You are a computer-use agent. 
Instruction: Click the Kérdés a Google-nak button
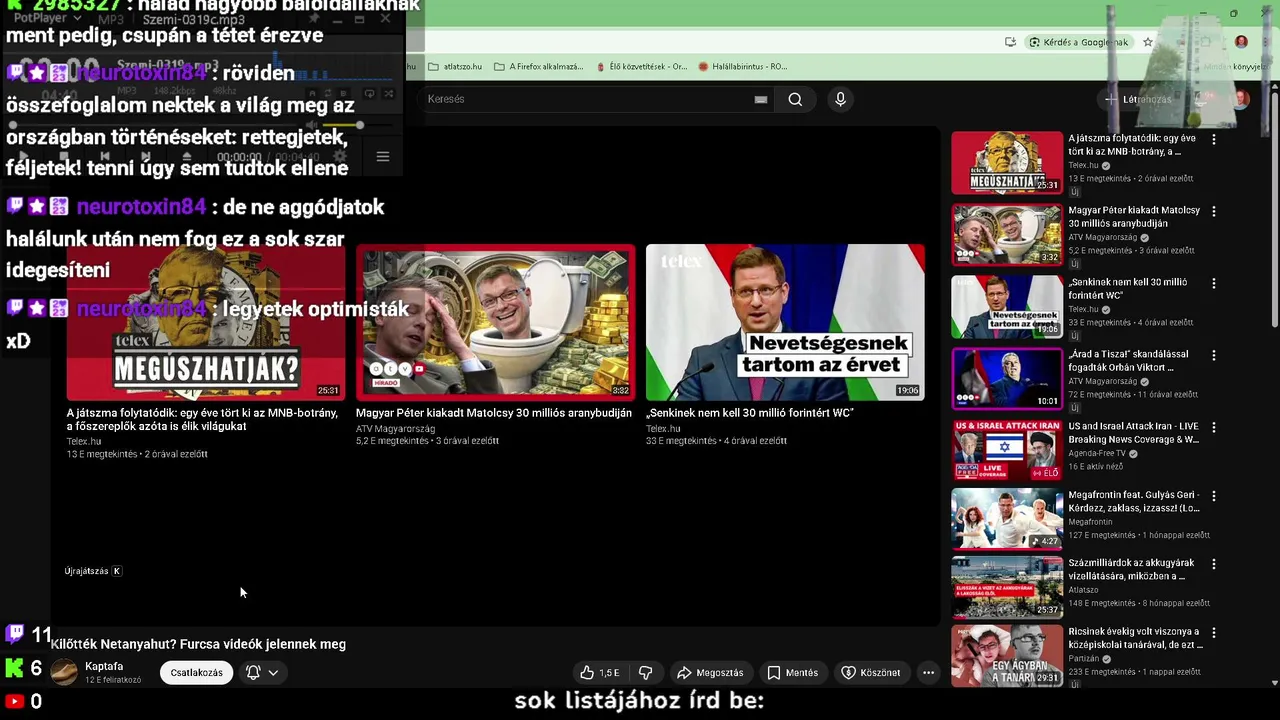tap(1077, 42)
